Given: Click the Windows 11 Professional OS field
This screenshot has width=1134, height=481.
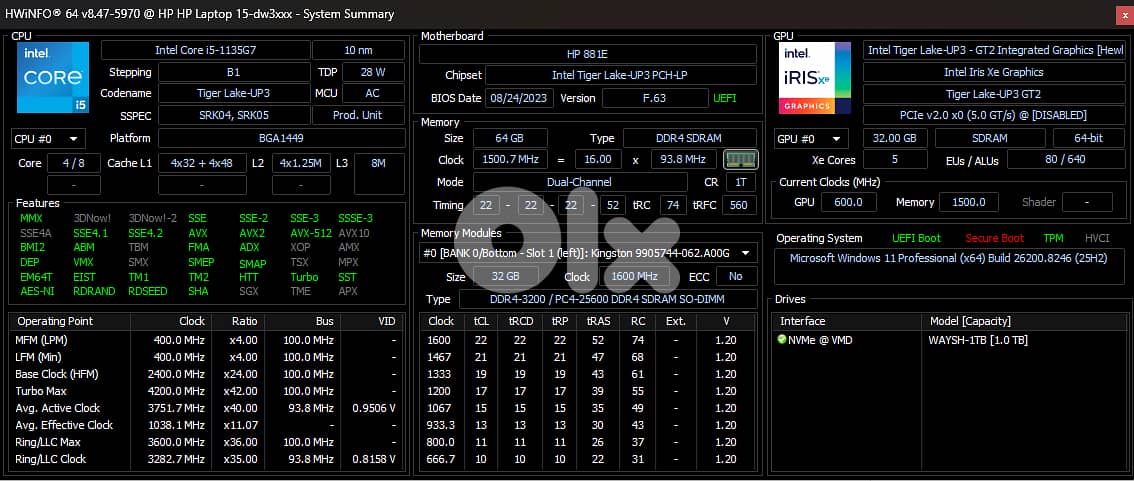Looking at the screenshot, I should click(x=949, y=267).
